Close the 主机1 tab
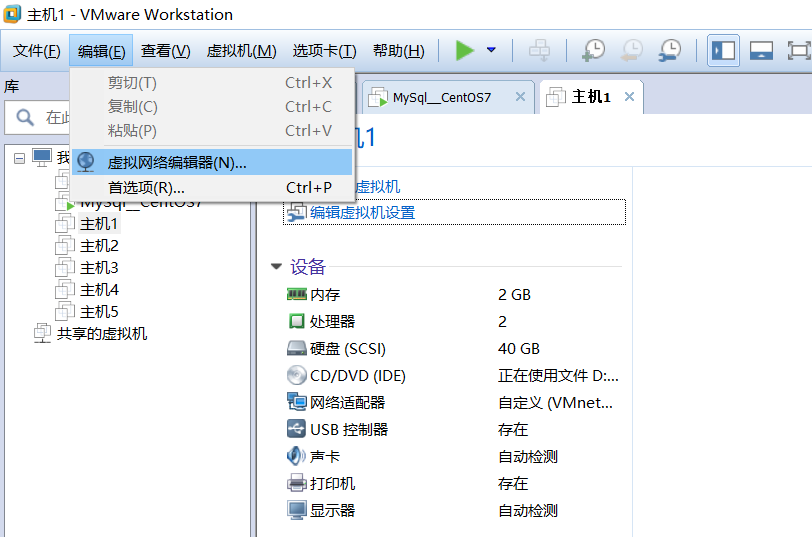Viewport: 812px width, 537px height. (x=629, y=97)
